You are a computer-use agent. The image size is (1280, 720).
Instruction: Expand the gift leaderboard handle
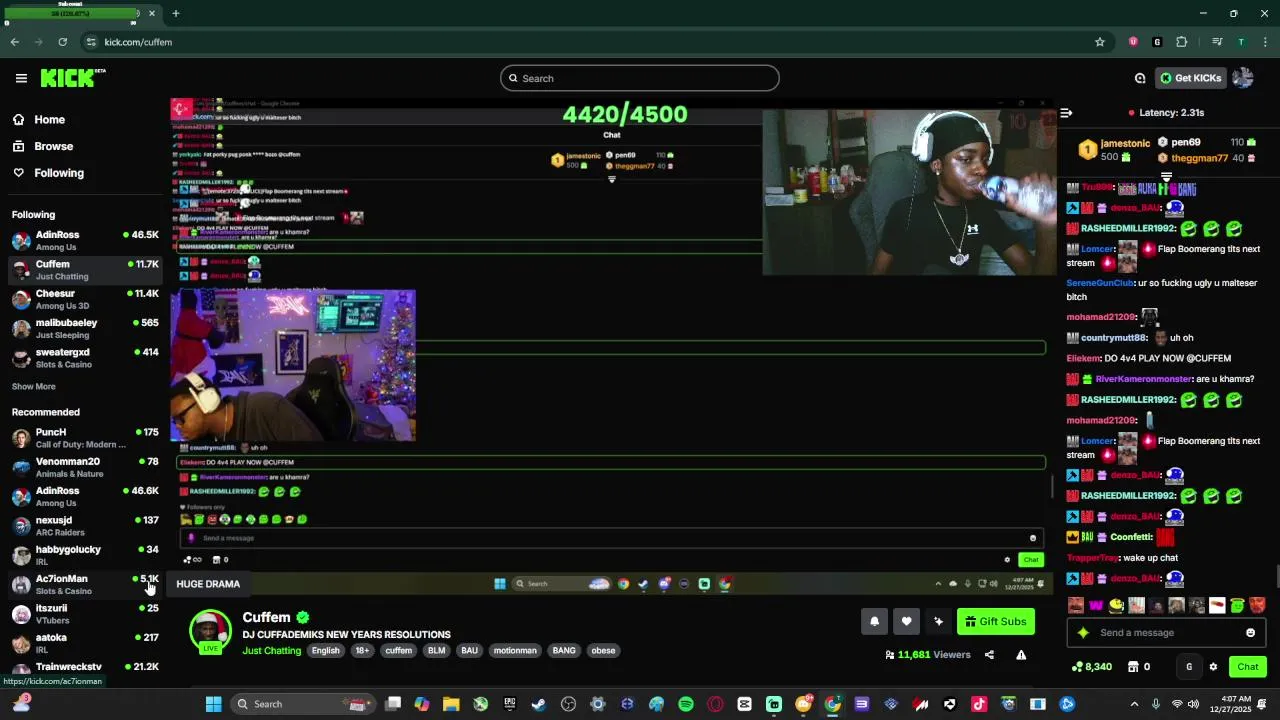pos(1166,177)
